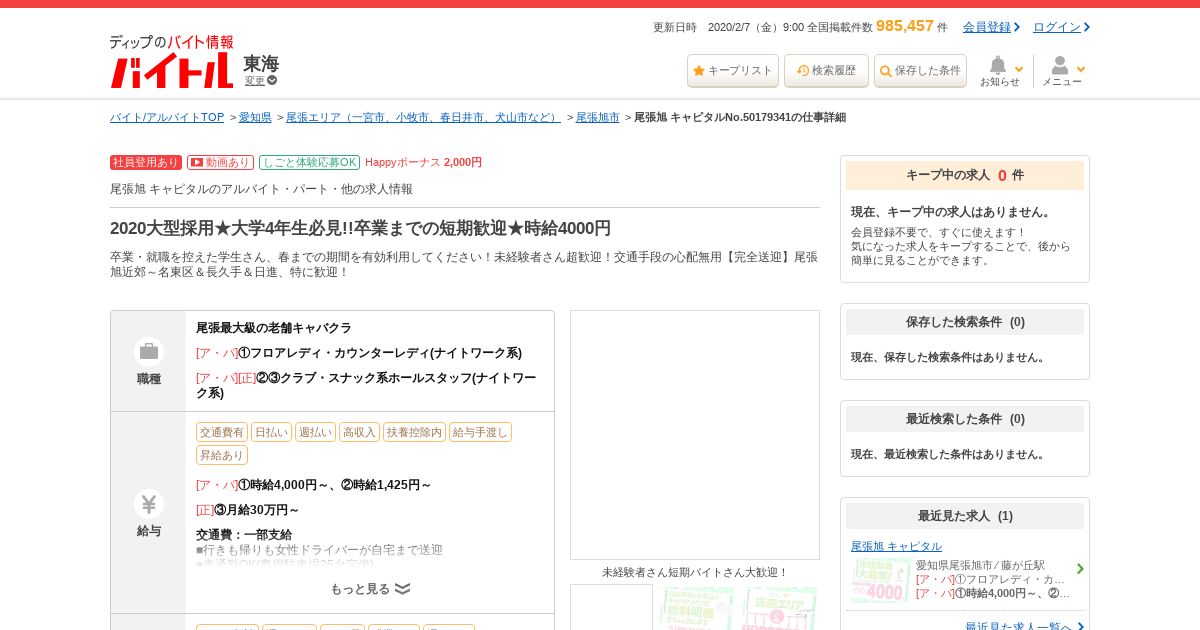Click the 時給4000 recent job thumbnail
The height and width of the screenshot is (630, 1200).
[881, 580]
